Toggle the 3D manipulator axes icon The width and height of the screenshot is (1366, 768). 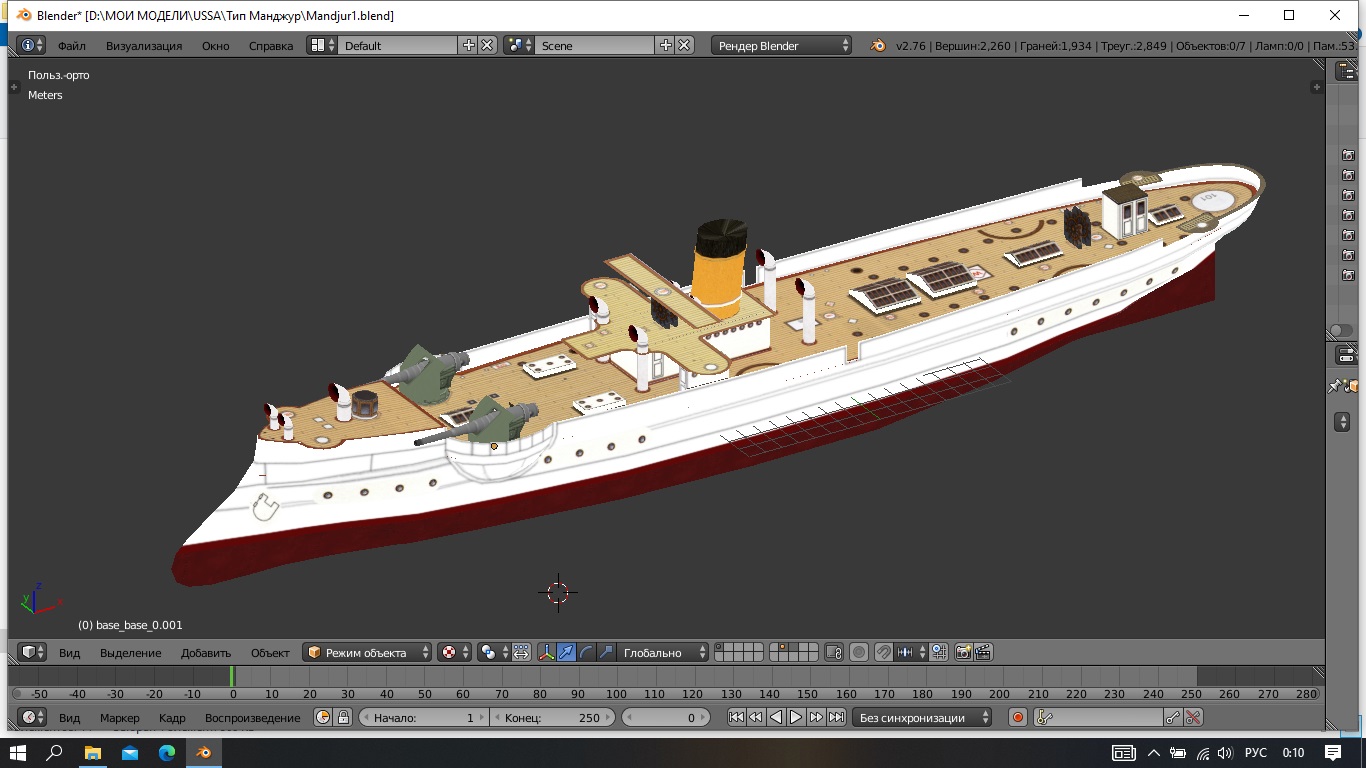coord(547,652)
